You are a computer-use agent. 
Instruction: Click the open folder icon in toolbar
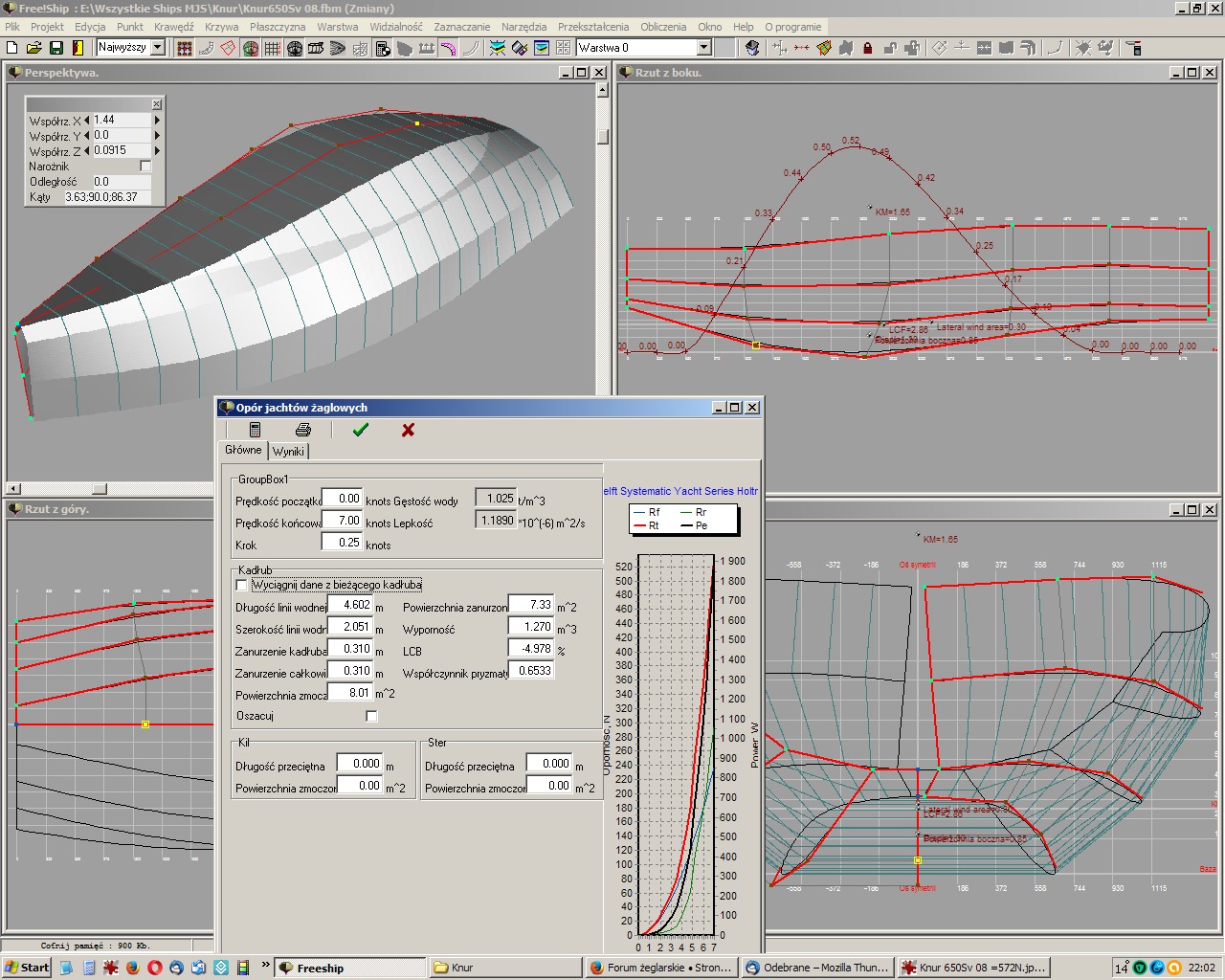(x=34, y=48)
